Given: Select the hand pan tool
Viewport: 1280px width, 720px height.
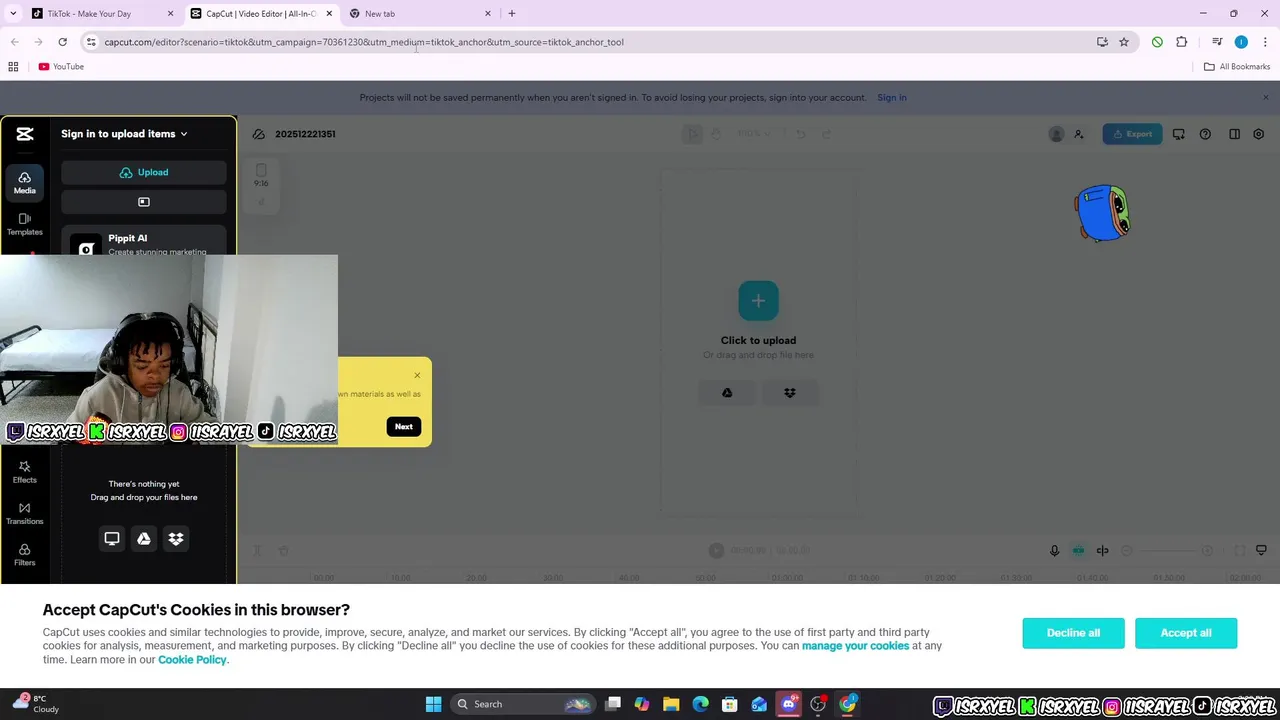Looking at the screenshot, I should [716, 134].
